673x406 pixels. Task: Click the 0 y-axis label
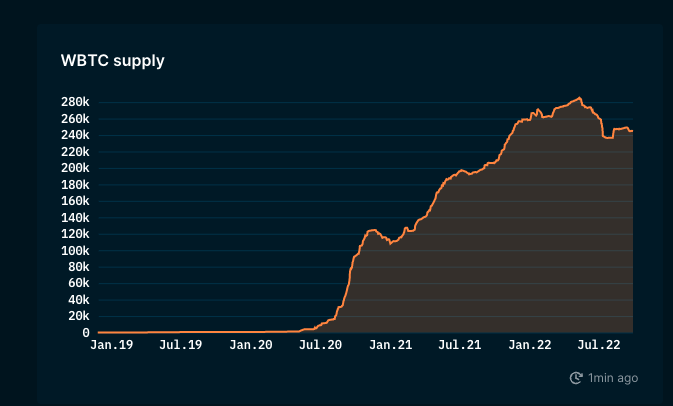[86, 333]
